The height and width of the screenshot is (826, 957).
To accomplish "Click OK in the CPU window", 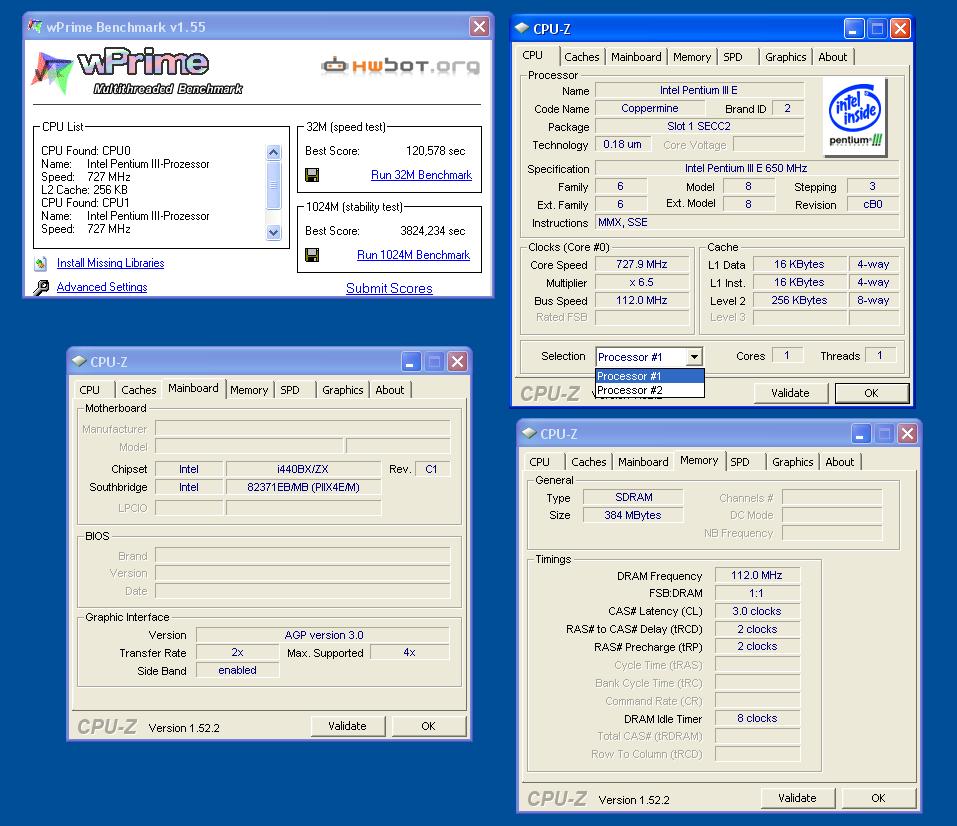I will pyautogui.click(x=871, y=393).
